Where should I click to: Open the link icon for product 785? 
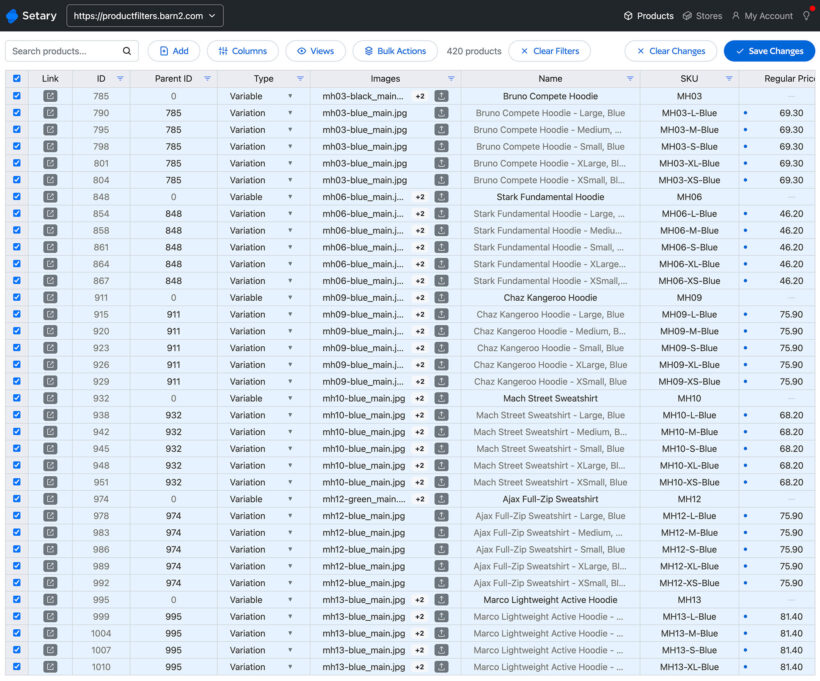[x=50, y=96]
